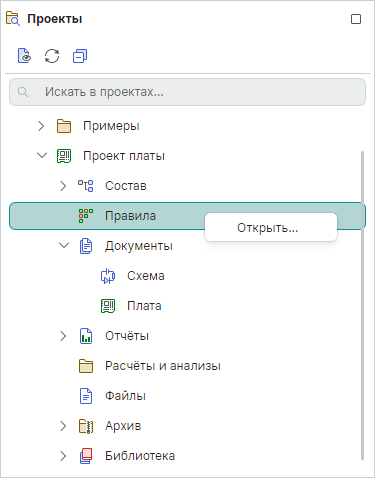This screenshot has width=375, height=478.
Task: Click the Файлы document icon
Action: tap(86, 396)
